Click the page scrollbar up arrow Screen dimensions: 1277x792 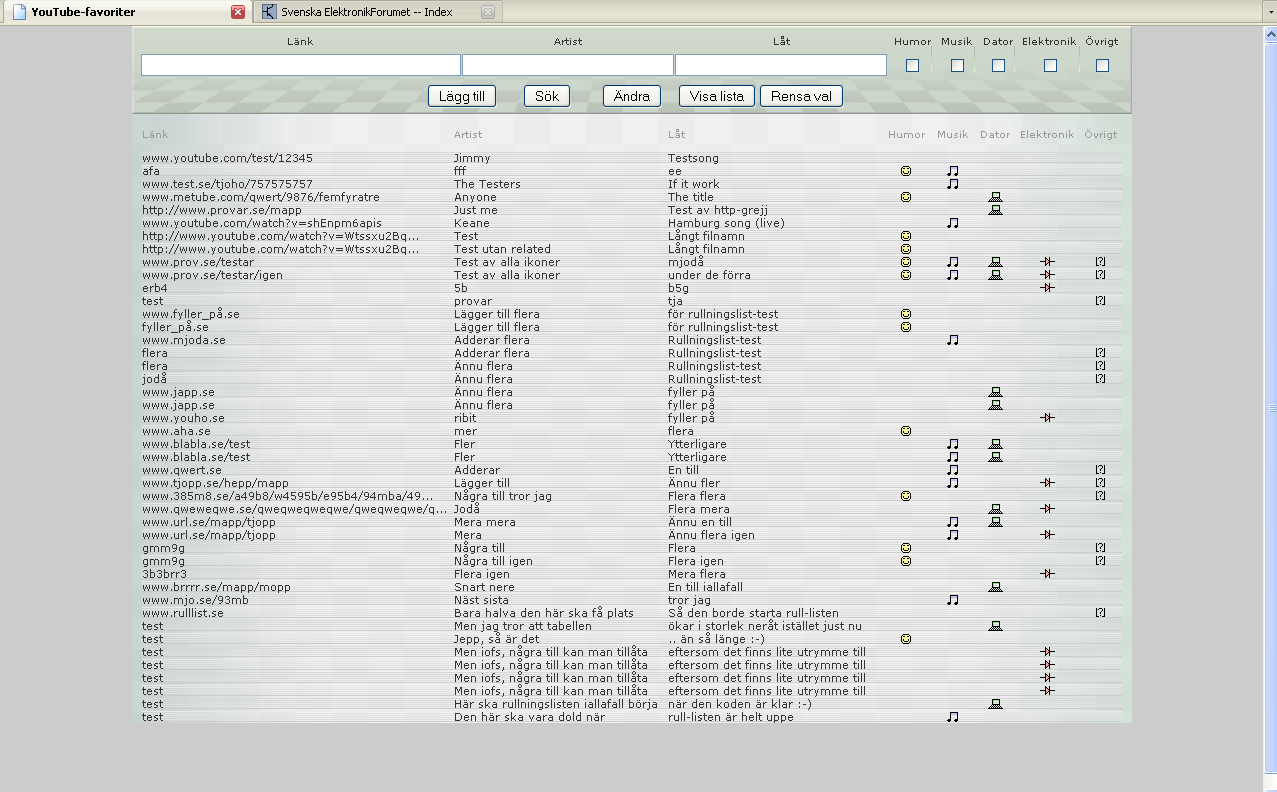click(1271, 33)
